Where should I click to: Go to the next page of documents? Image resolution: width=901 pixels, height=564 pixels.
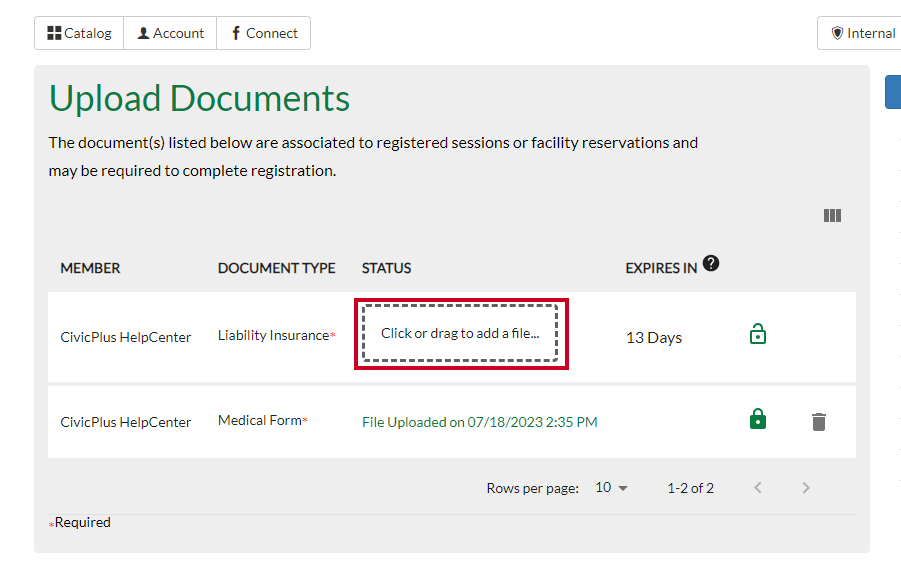coord(806,488)
